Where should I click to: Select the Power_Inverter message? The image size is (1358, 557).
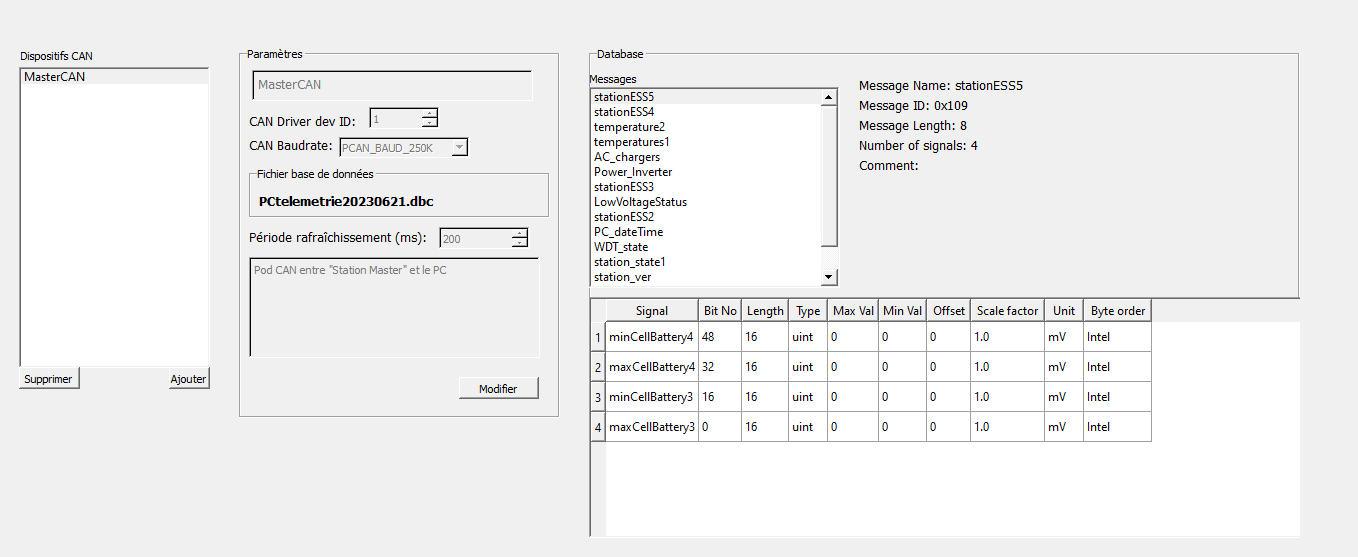(x=633, y=172)
